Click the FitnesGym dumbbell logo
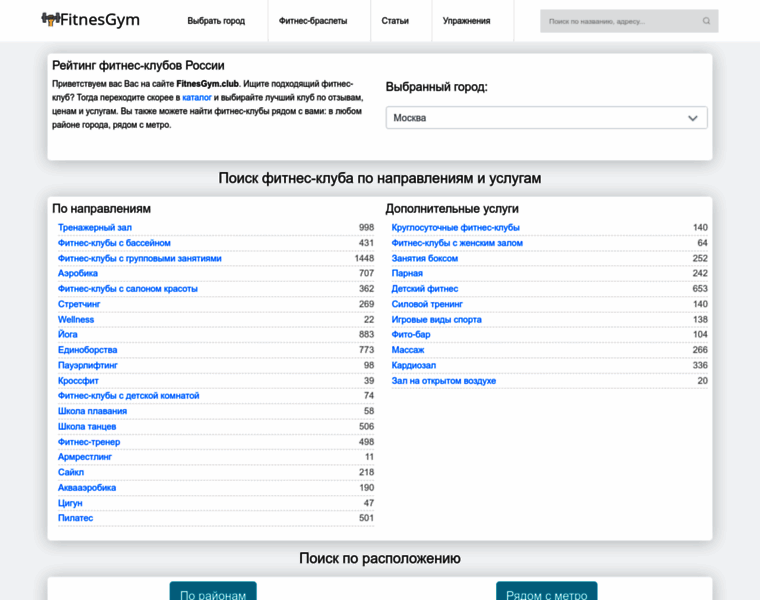 tap(50, 20)
